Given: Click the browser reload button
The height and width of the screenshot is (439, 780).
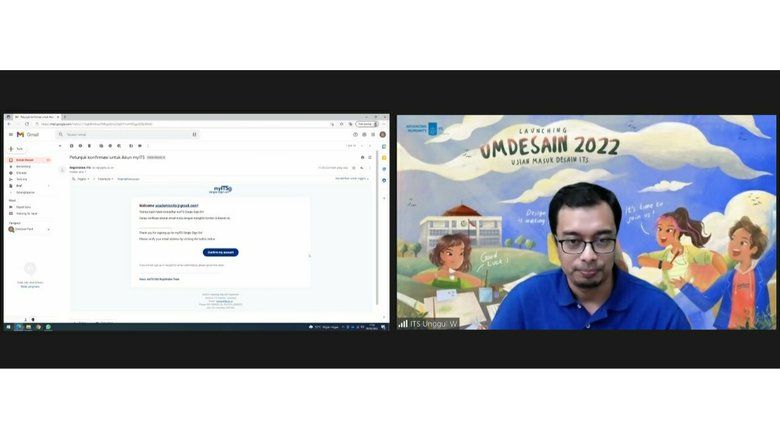Looking at the screenshot, I should 27,124.
